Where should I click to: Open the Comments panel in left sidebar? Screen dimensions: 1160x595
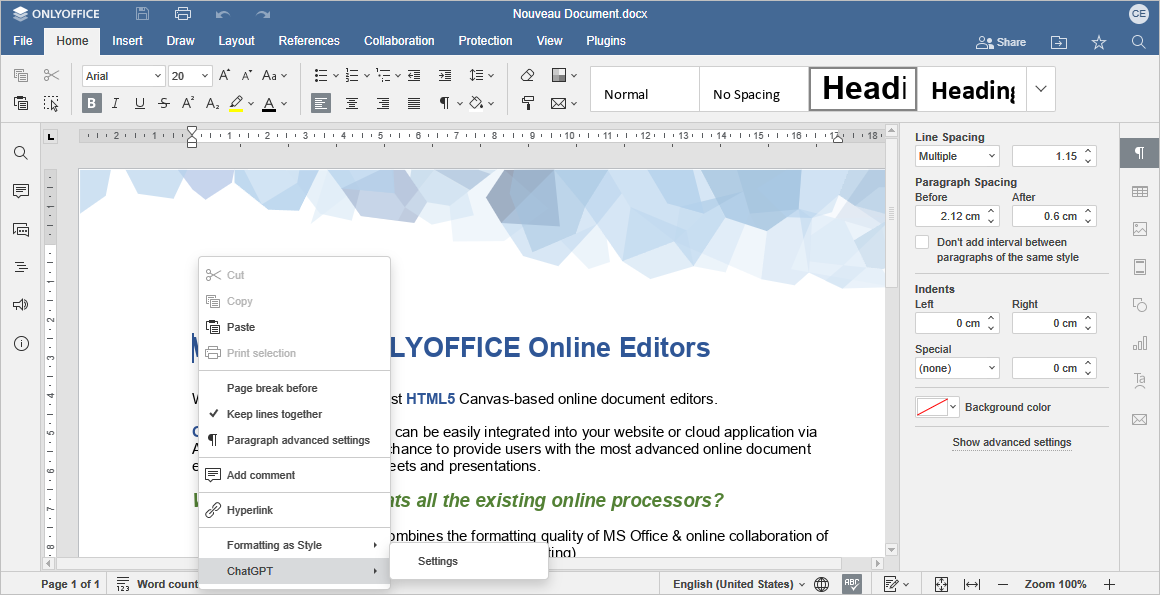click(20, 191)
